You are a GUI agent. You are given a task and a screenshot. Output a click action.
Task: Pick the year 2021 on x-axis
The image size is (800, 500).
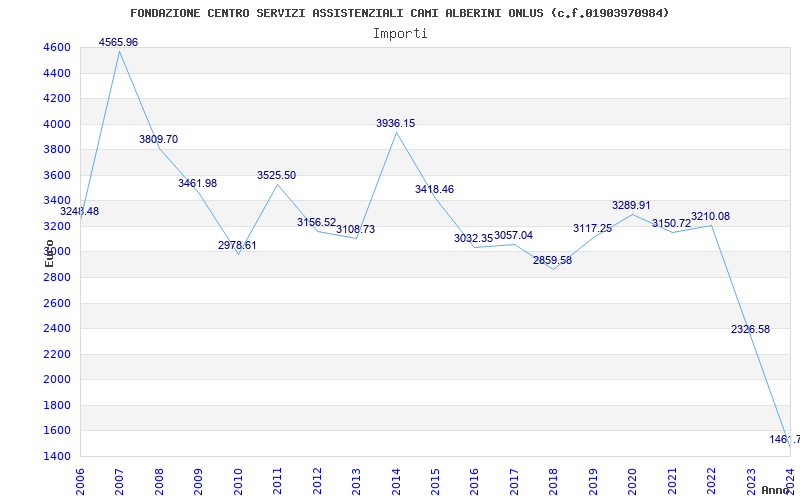[672, 482]
